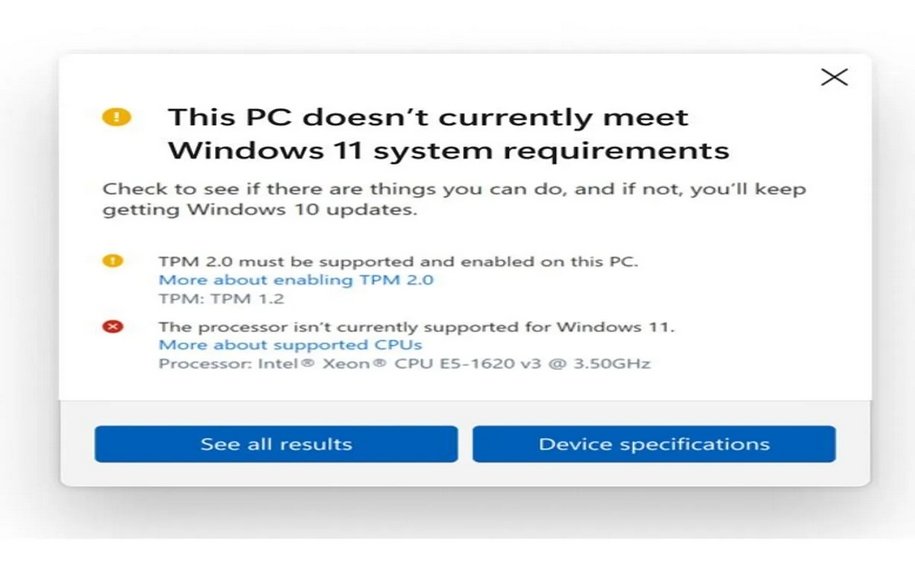Click 'TPM 2.0 must be supported and enabled' message
915x580 pixels.
(x=344, y=261)
